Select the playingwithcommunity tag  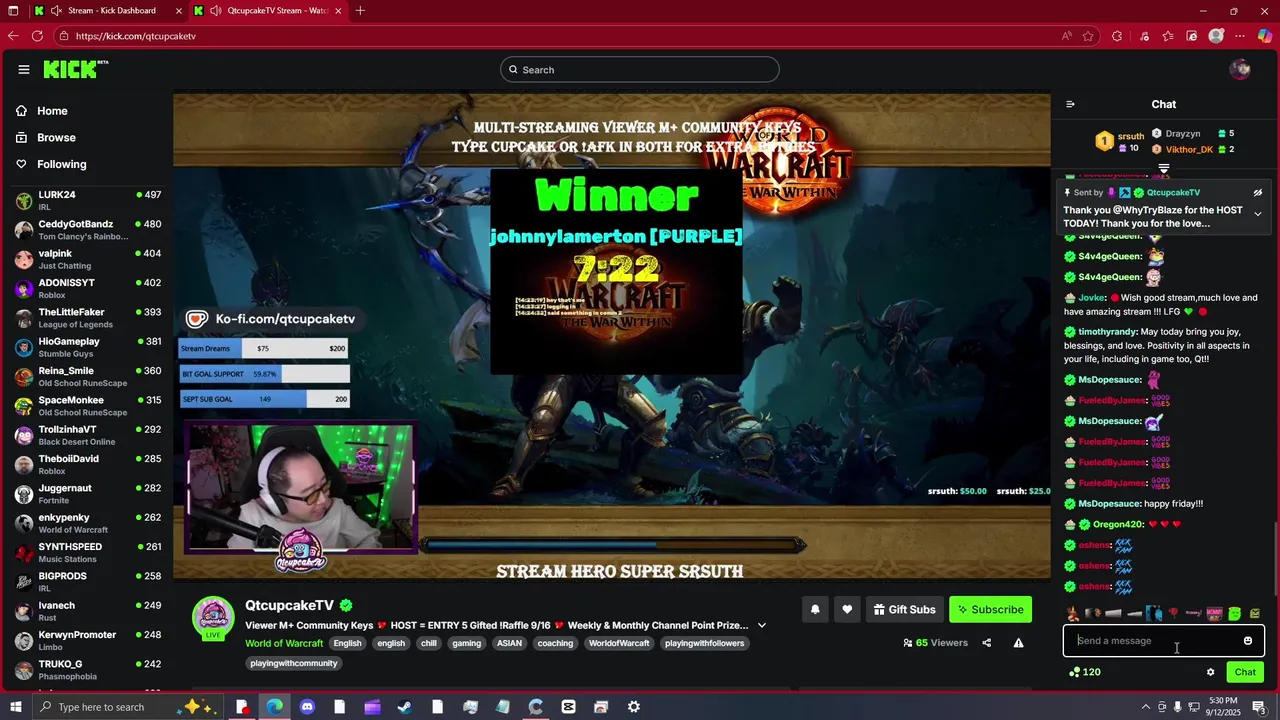[293, 663]
